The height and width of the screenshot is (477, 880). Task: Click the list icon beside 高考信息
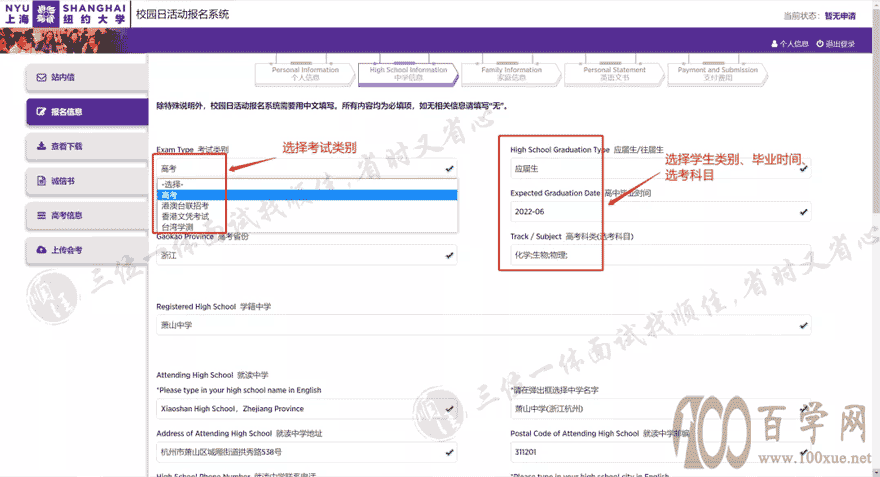tap(42, 215)
